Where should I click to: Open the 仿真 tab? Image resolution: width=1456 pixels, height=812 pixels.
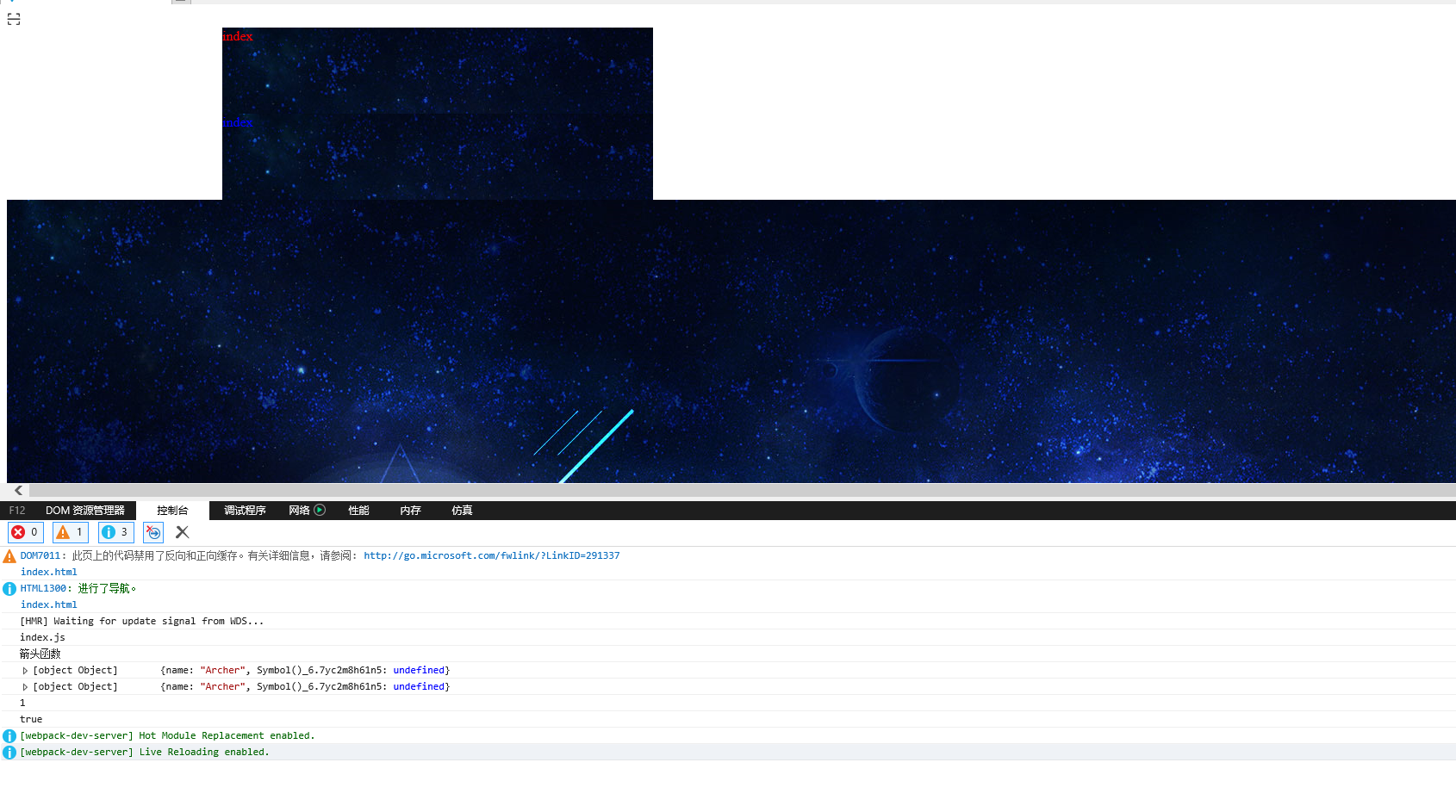pos(462,510)
